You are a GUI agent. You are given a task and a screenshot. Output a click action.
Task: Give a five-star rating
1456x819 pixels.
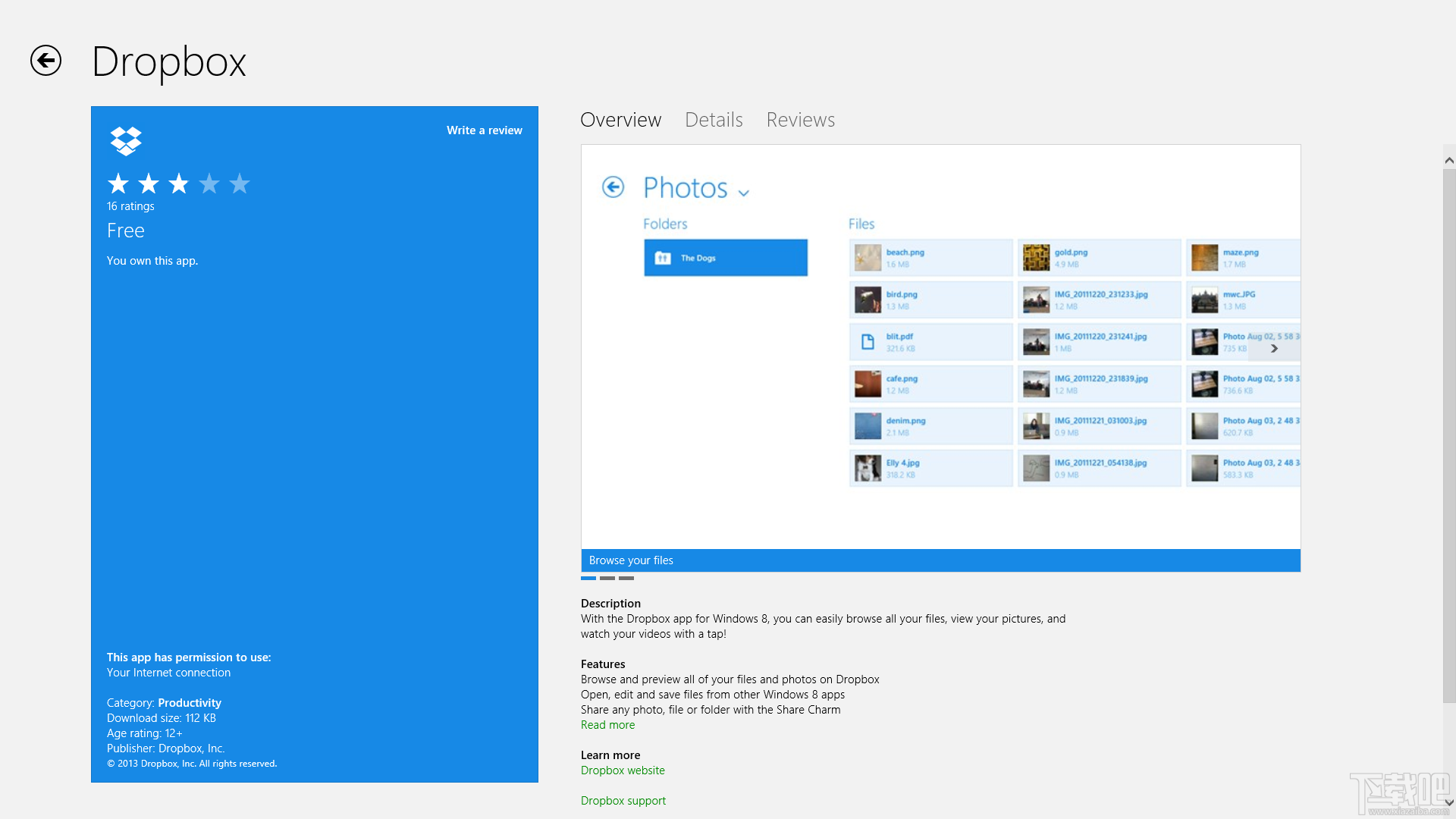tap(240, 184)
